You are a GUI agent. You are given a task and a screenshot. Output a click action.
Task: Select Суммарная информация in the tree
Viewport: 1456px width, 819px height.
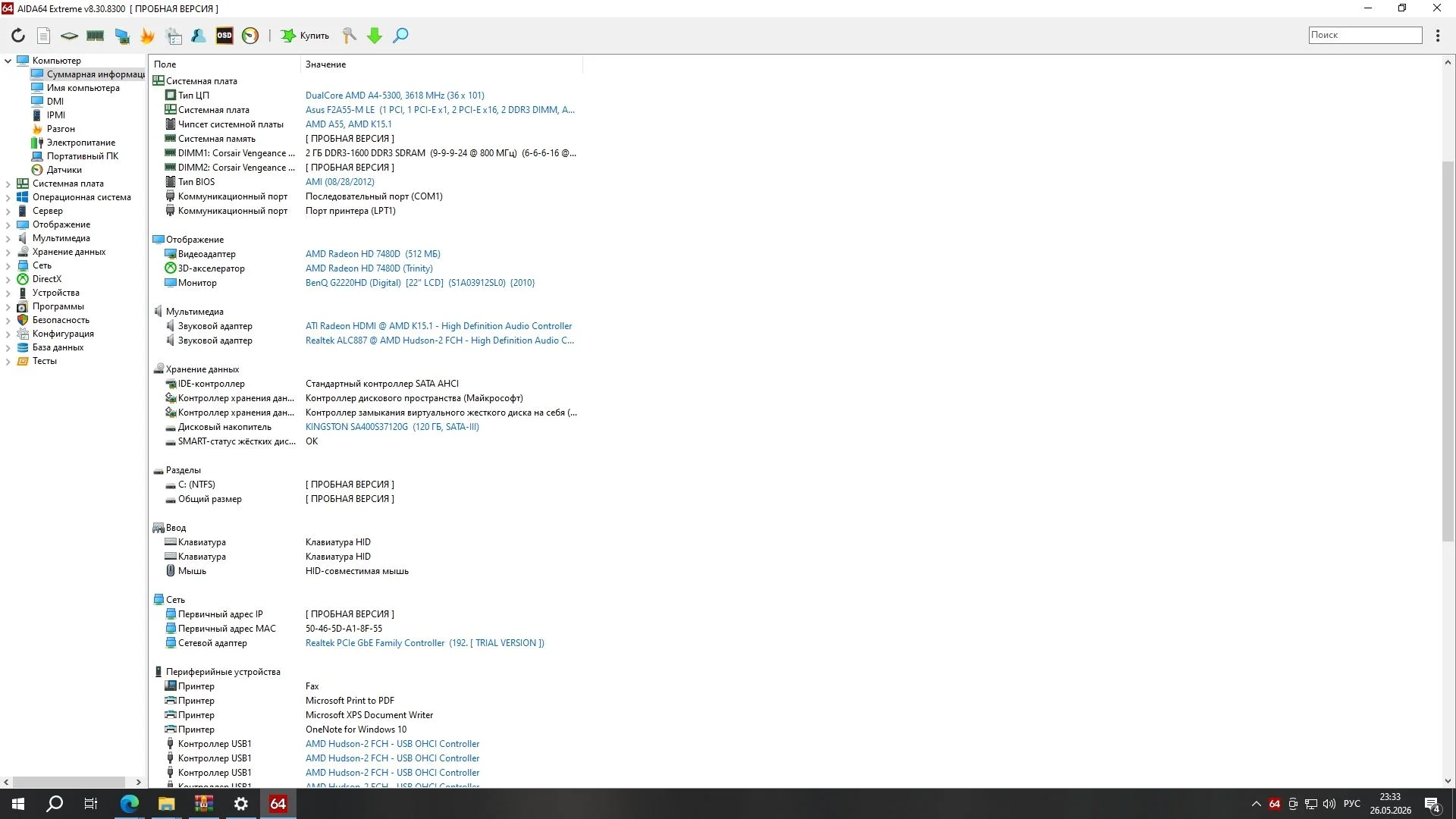[x=88, y=74]
